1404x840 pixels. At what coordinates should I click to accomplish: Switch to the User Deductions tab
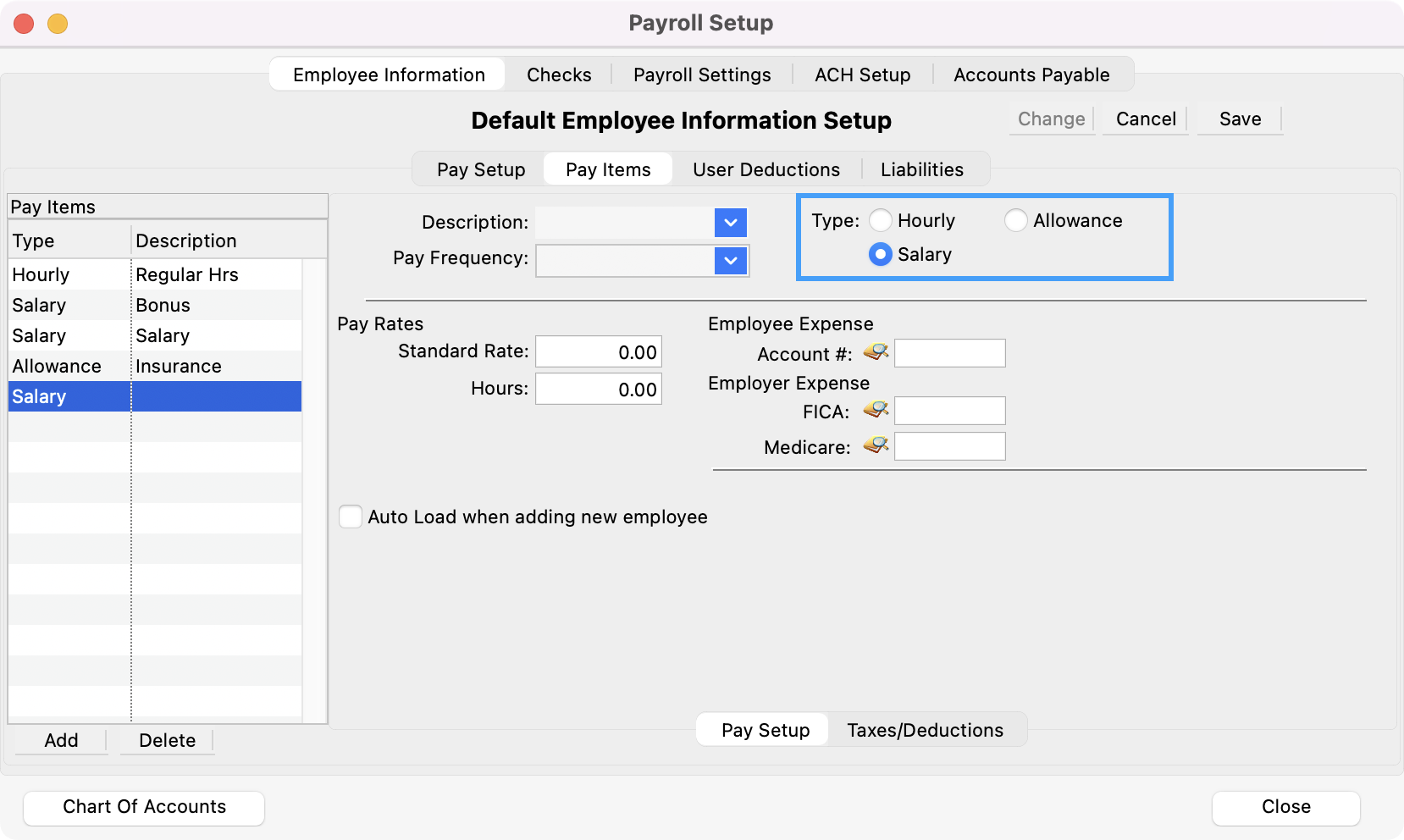pyautogui.click(x=766, y=169)
